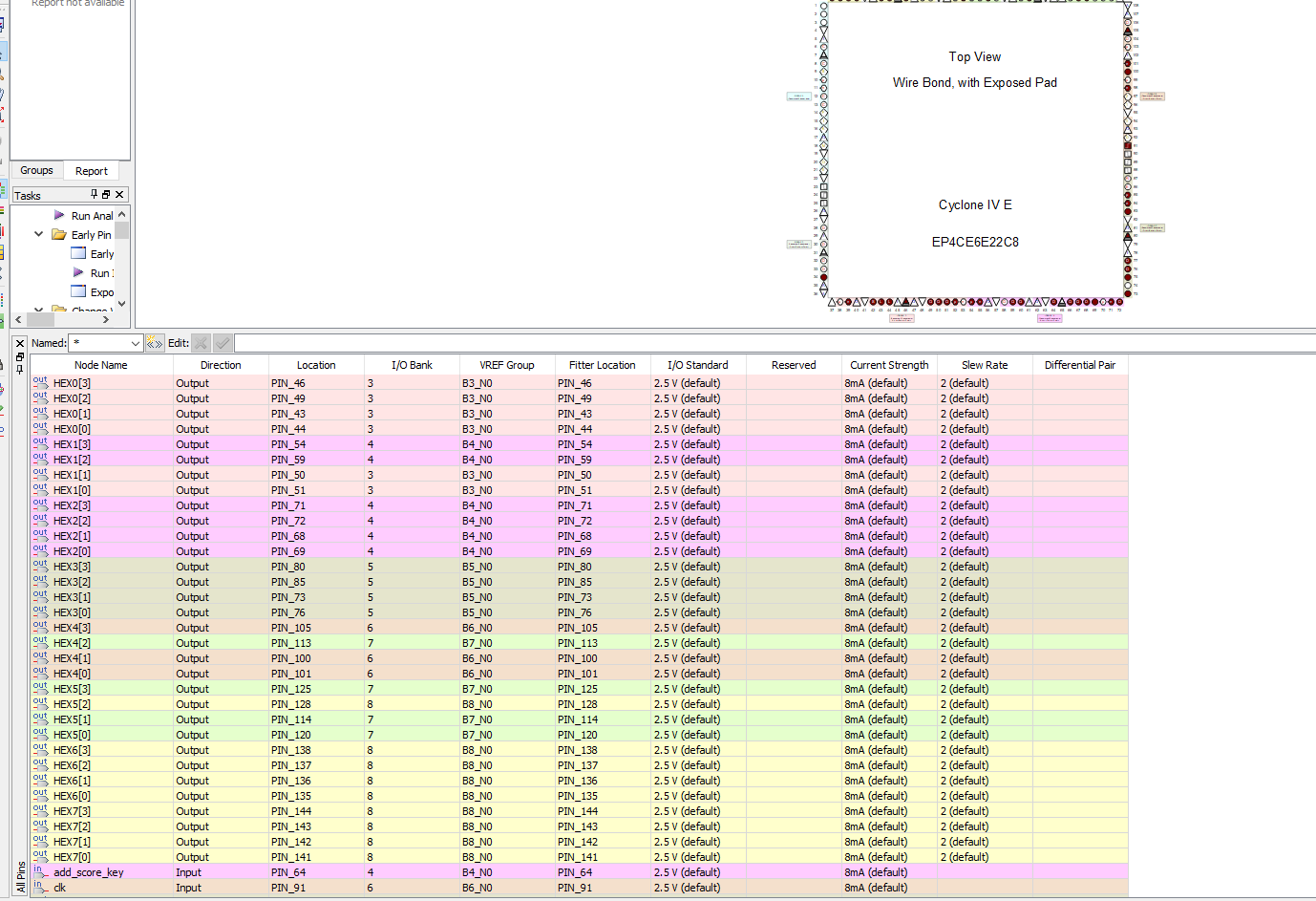Click the window icon beside Early
Viewport: 1316px width, 901px height.
click(x=78, y=253)
